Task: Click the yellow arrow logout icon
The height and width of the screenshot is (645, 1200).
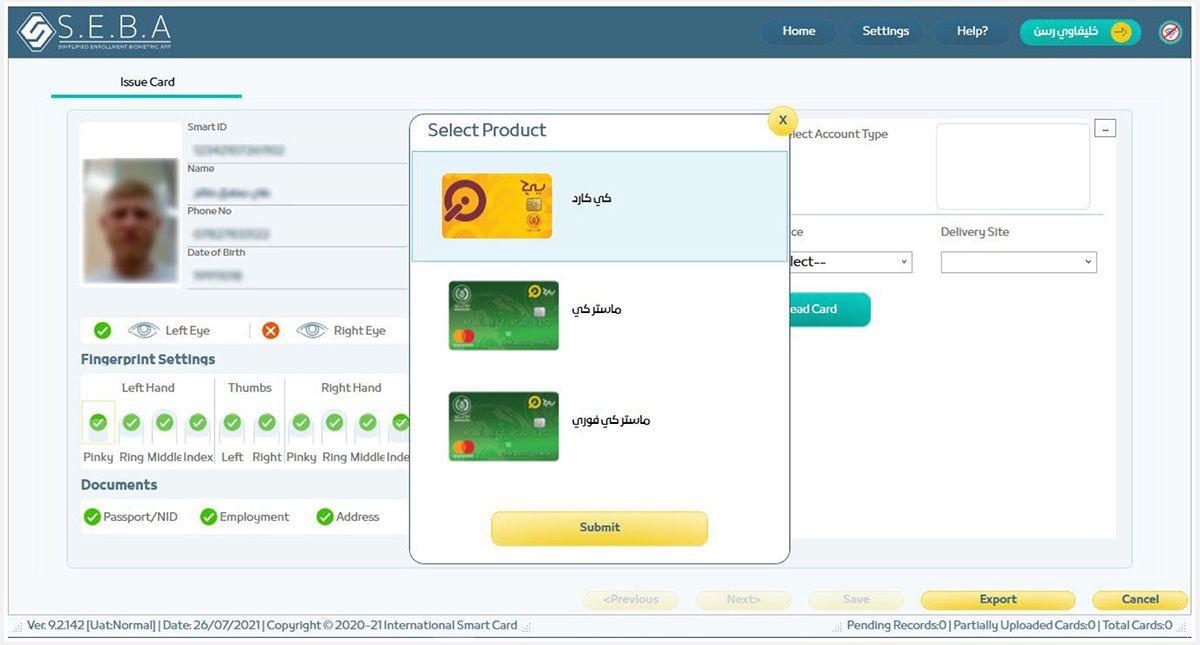Action: [1122, 32]
